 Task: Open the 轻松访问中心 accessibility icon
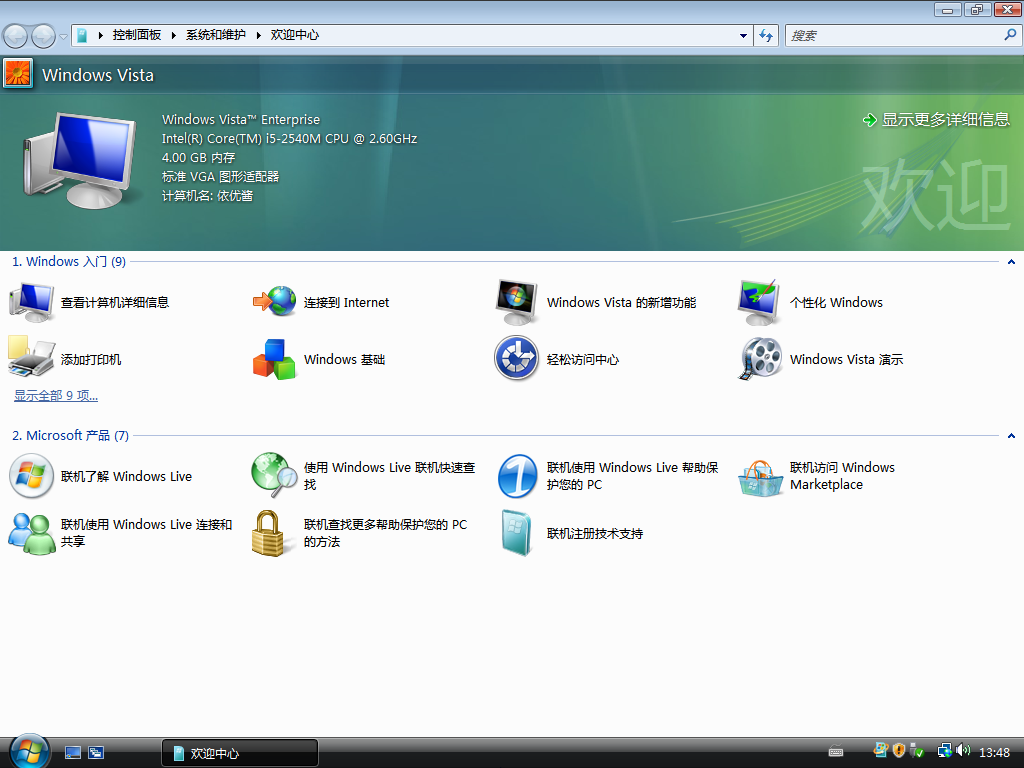click(x=517, y=358)
